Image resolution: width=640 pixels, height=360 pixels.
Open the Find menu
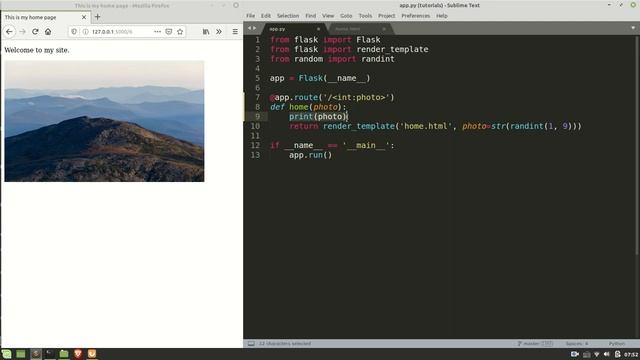click(x=311, y=16)
